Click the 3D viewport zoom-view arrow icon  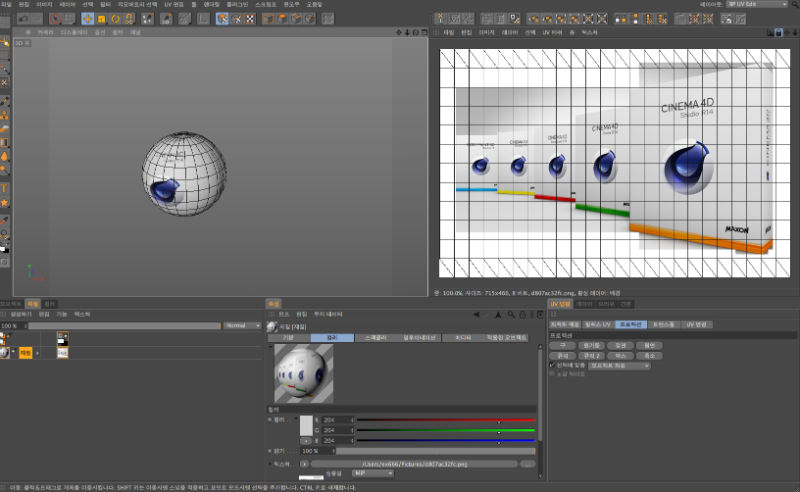coord(407,32)
